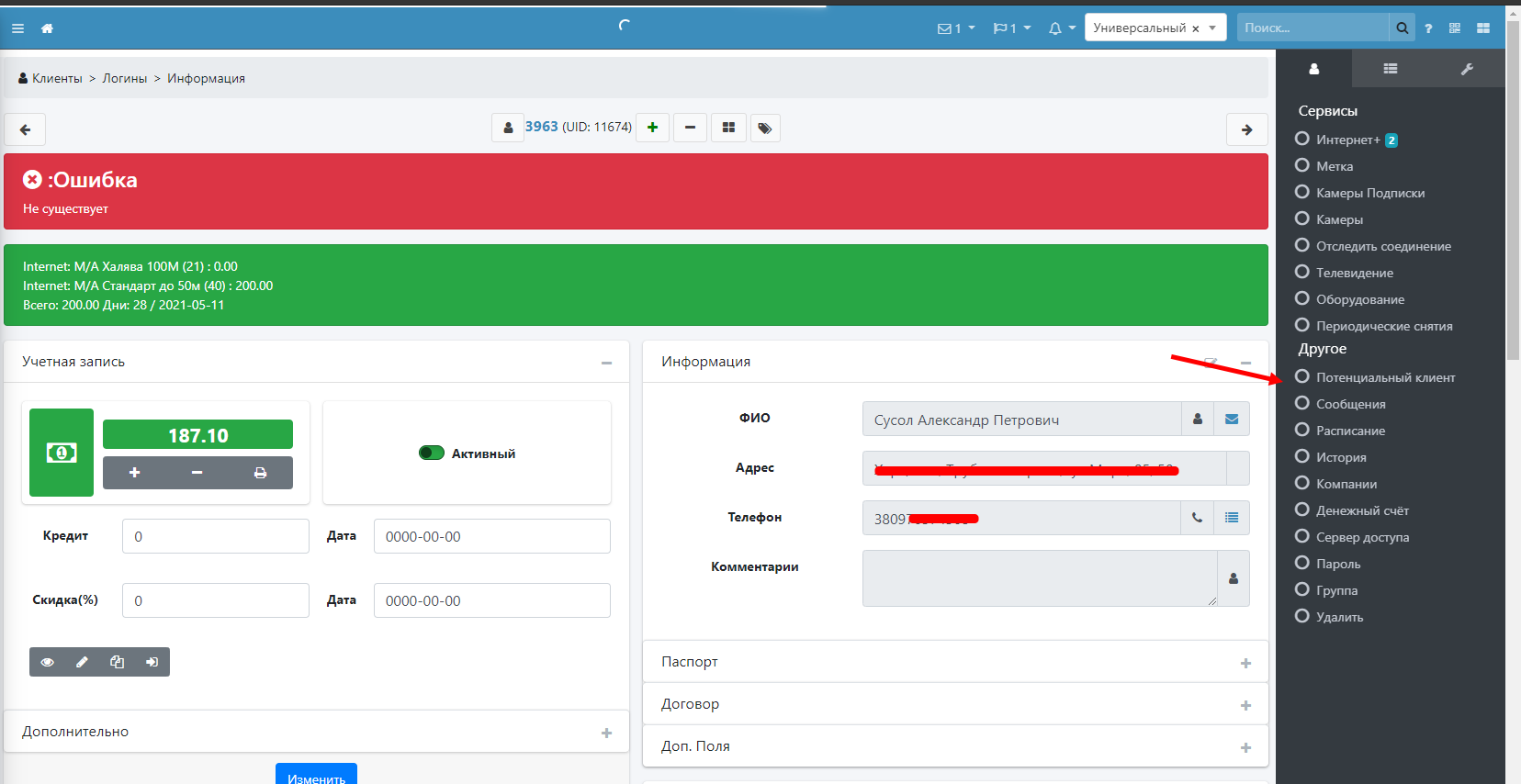The height and width of the screenshot is (784, 1521).
Task: Click the Изменить button
Action: tap(316, 776)
